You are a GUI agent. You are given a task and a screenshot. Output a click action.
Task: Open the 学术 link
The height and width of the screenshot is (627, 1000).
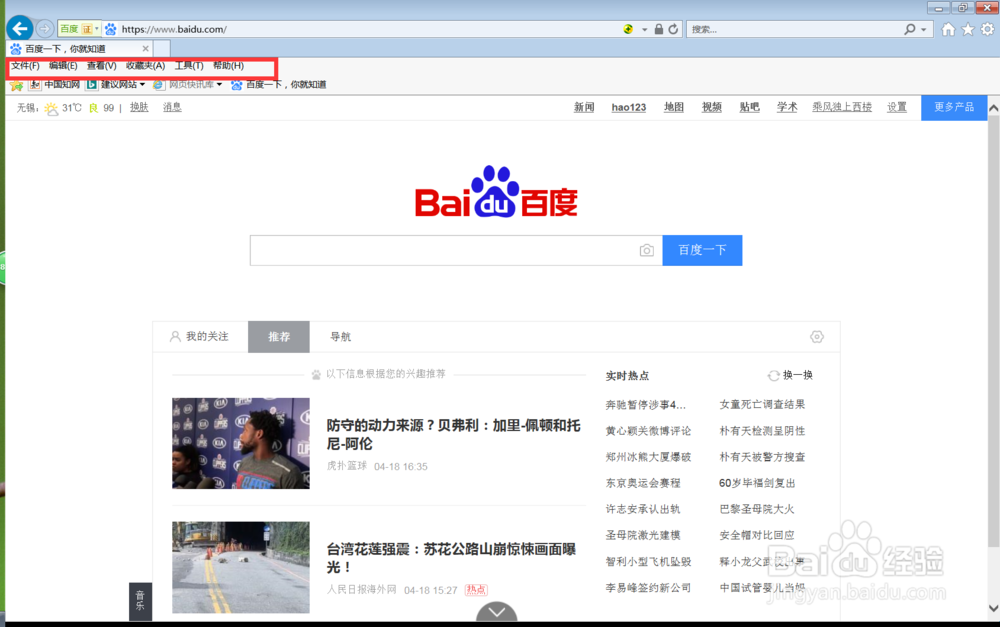coord(787,107)
